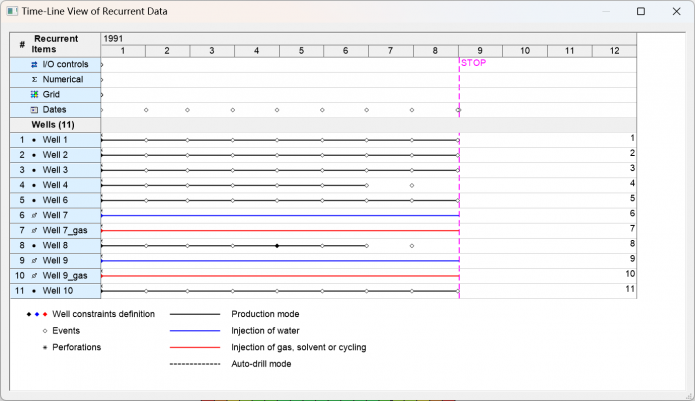695x401 pixels.
Task: Click the filled black event on Well 8
Action: pyautogui.click(x=277, y=245)
